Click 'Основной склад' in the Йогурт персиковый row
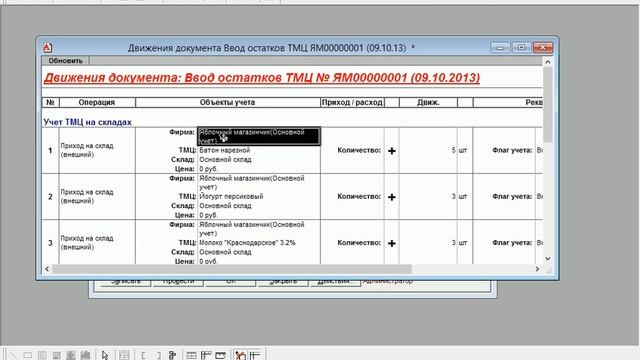Image resolution: width=640 pixels, height=360 pixels. [225, 206]
